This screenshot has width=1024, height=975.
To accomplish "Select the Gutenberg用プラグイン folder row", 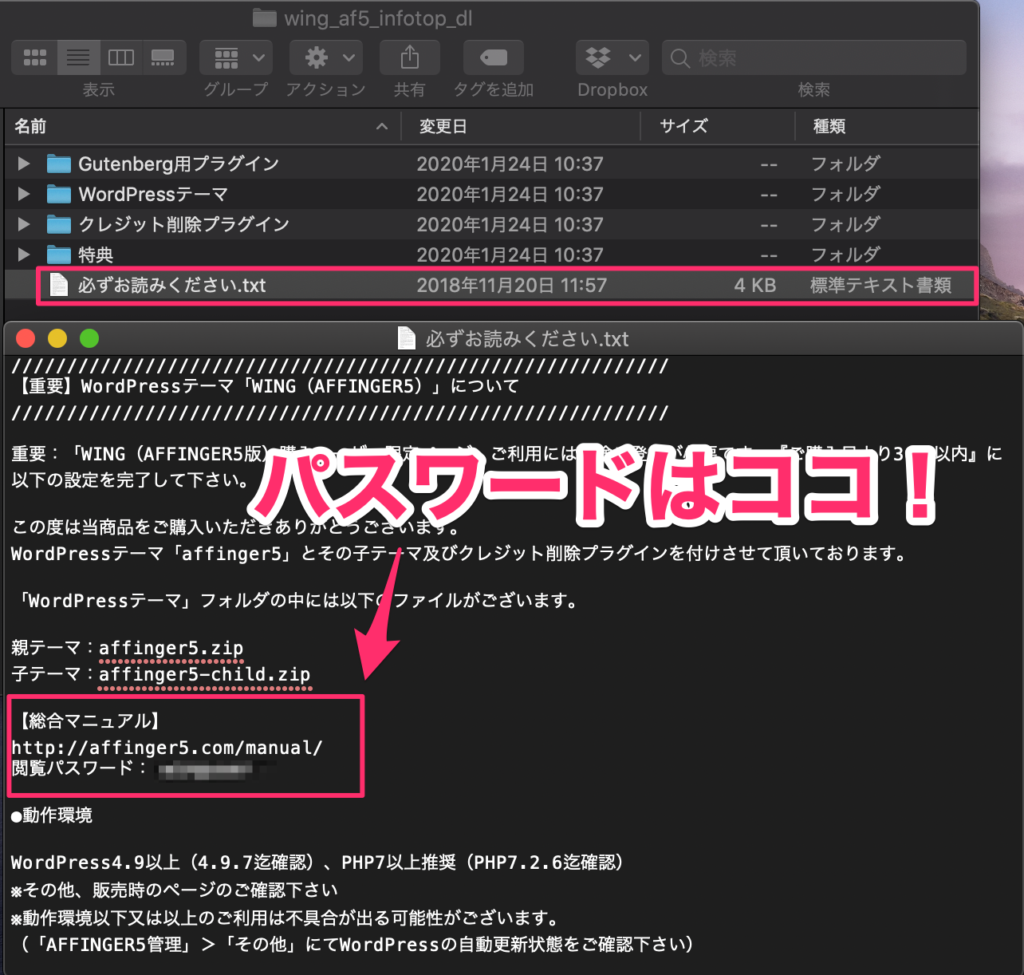I will coord(492,163).
